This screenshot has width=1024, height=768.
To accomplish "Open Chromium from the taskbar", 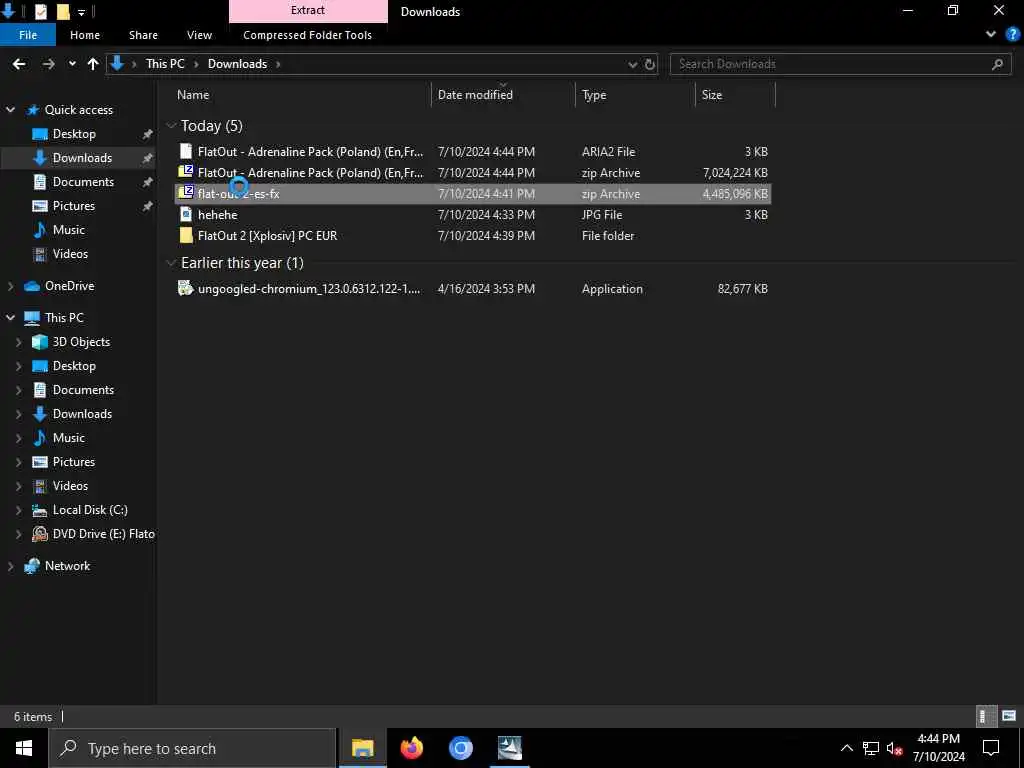I will 460,748.
